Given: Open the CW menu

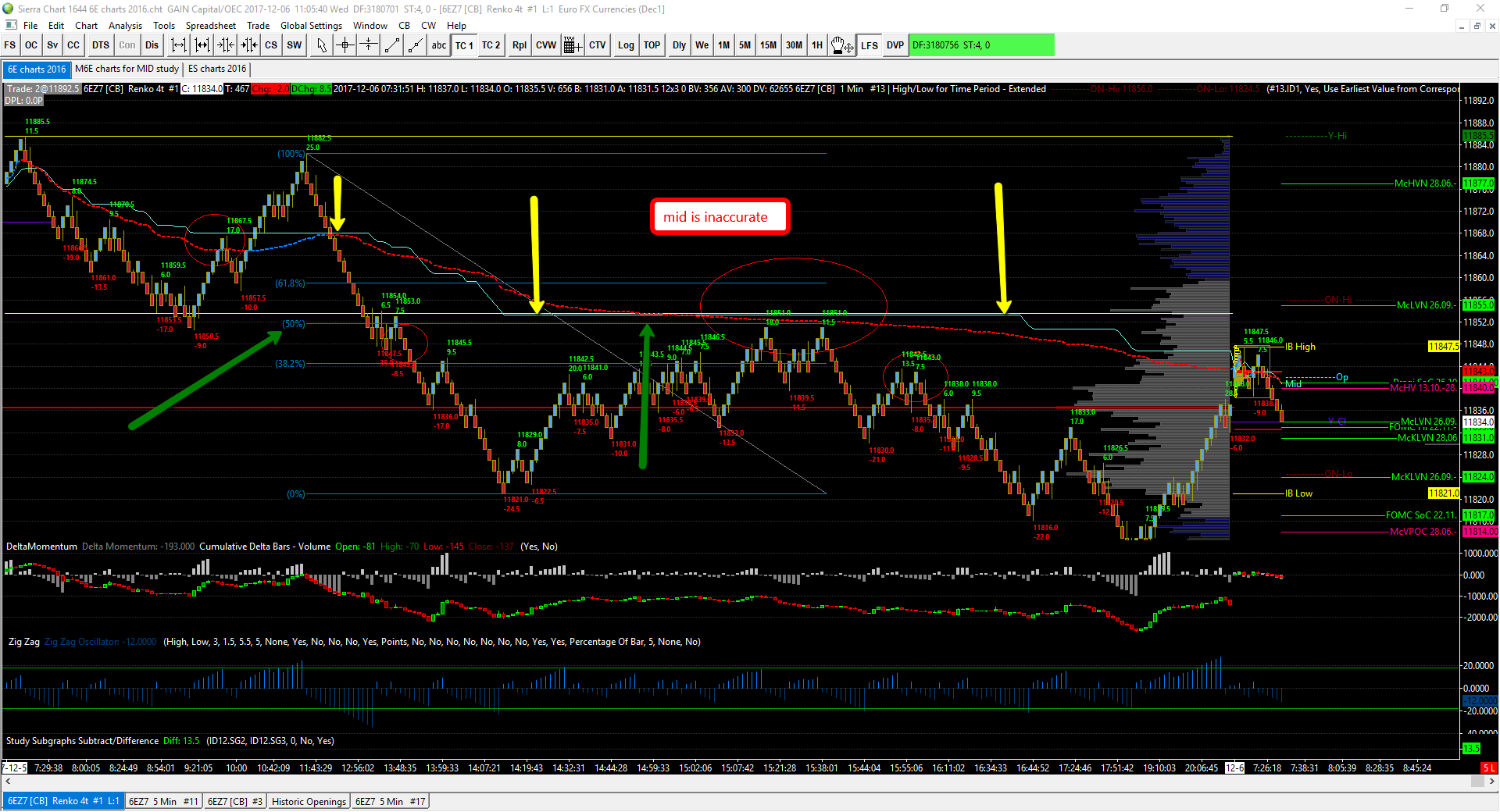Looking at the screenshot, I should click(x=428, y=26).
